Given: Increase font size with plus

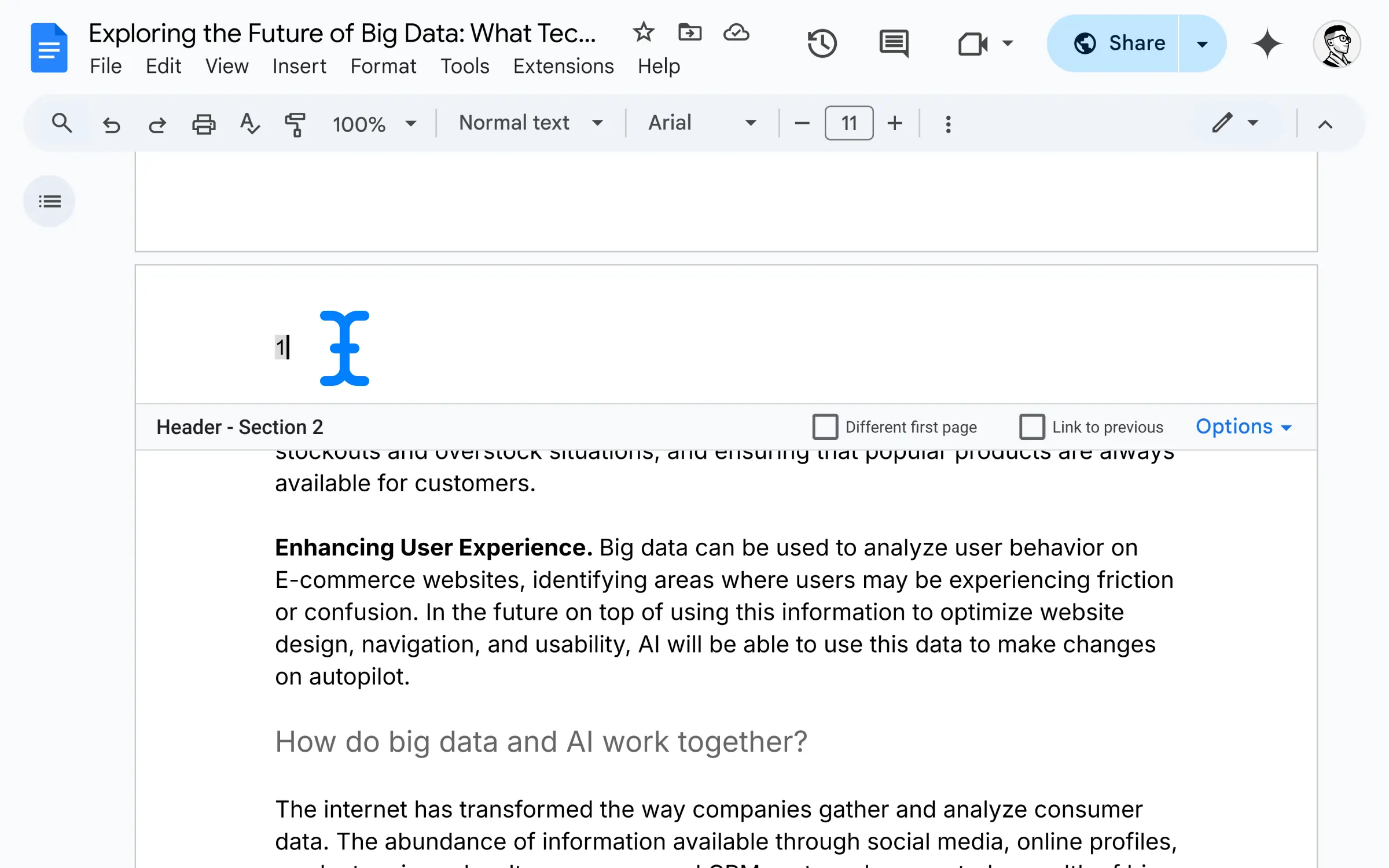Looking at the screenshot, I should pyautogui.click(x=895, y=123).
